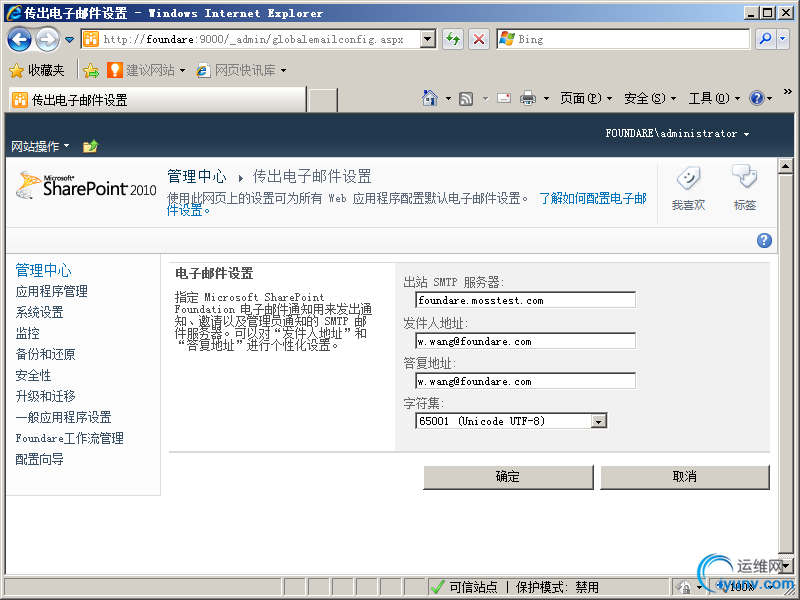Open 安全性 in left navigation
This screenshot has width=800, height=600.
point(33,376)
